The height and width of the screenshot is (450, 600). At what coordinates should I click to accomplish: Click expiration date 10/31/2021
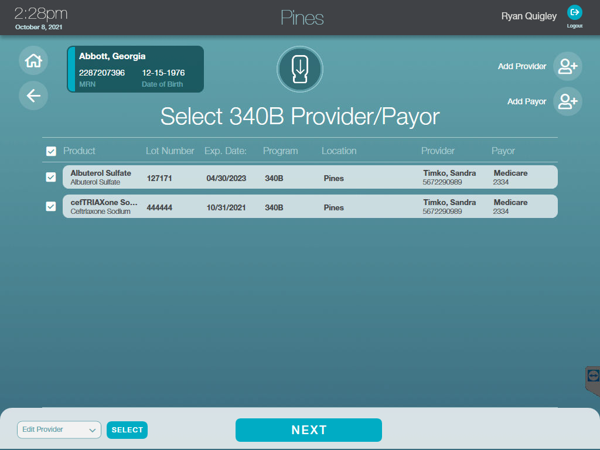tap(226, 207)
